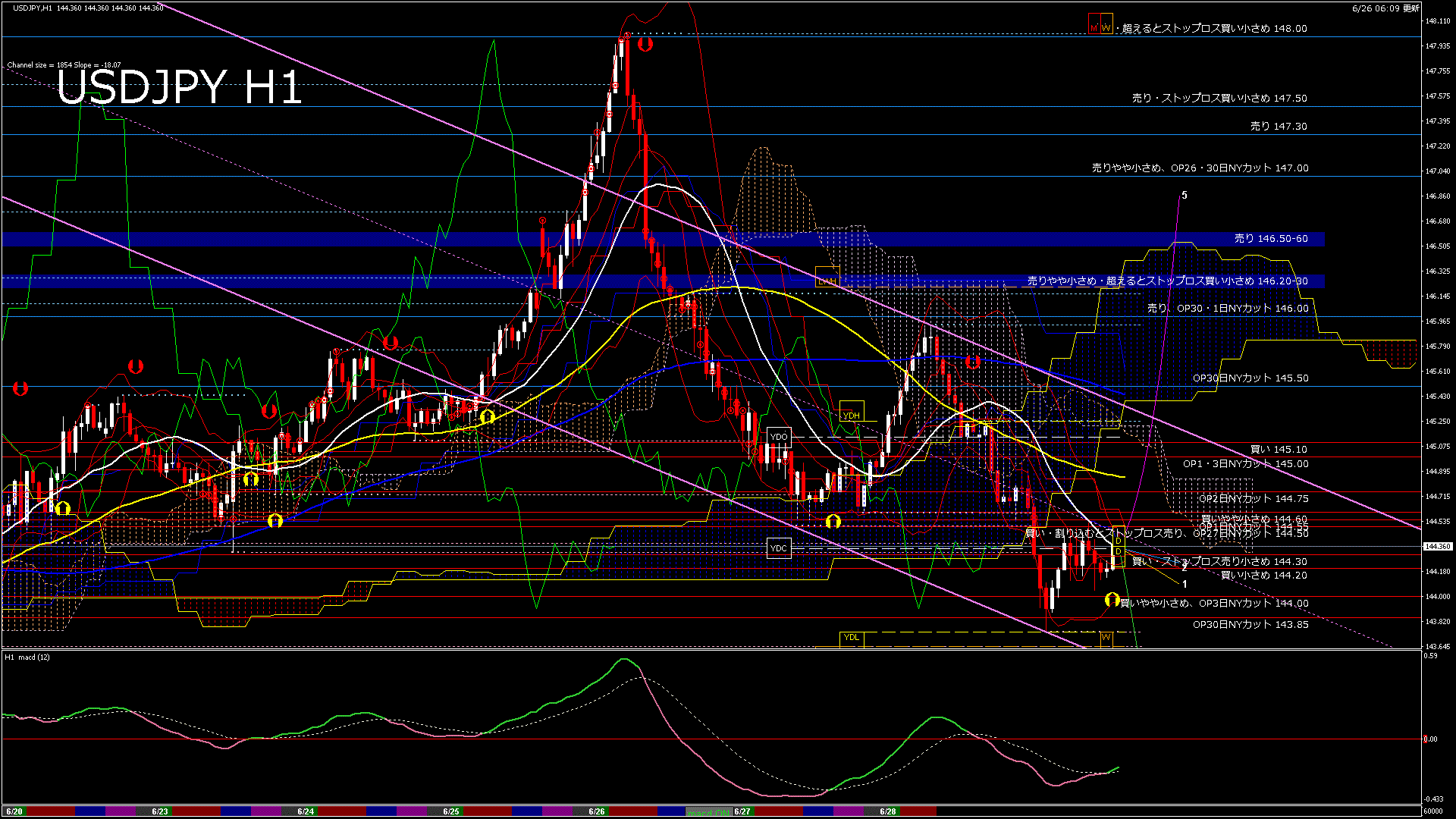Click the 6/28 date marker on the timeline
1456x819 pixels.
tap(887, 811)
